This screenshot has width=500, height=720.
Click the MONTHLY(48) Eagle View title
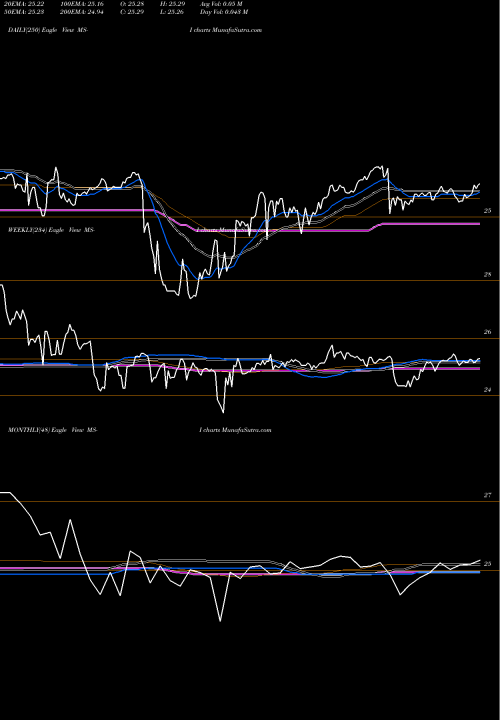click(x=52, y=430)
